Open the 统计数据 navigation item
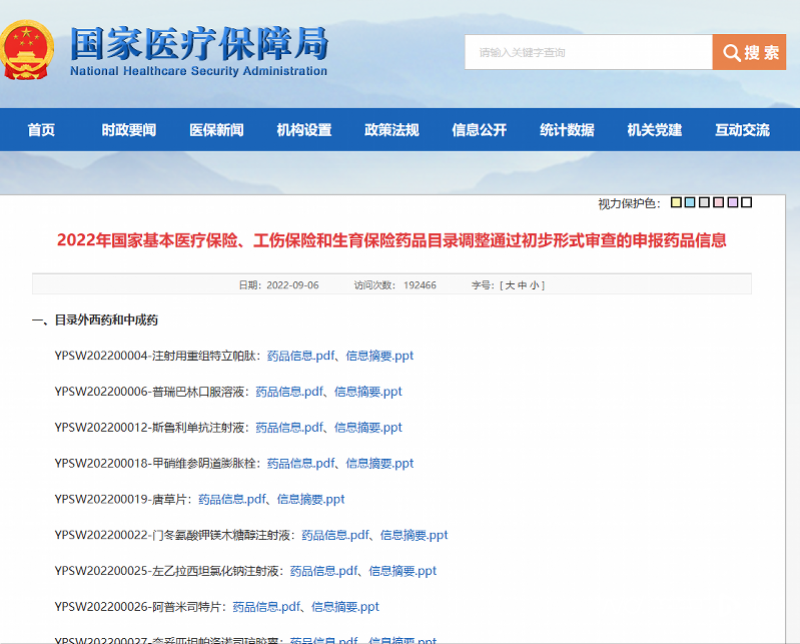Screen dimensions: 800x644 click(x=567, y=130)
